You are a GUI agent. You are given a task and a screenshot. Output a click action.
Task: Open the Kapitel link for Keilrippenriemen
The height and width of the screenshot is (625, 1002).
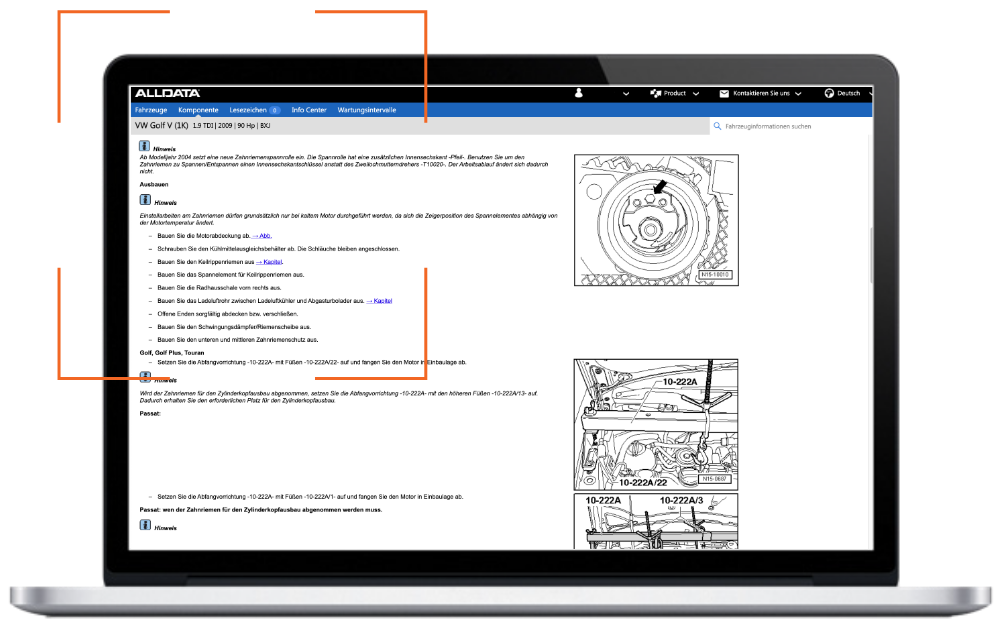click(x=270, y=262)
